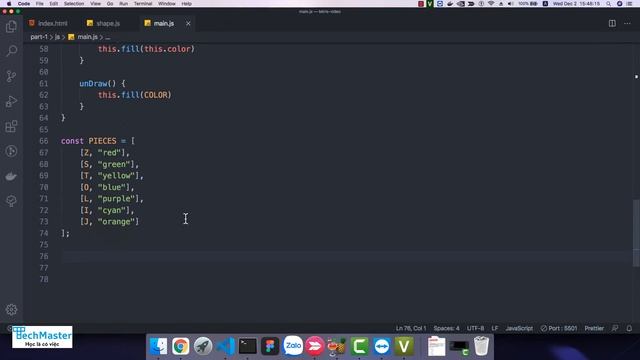The height and width of the screenshot is (360, 640).
Task: Open the Go menu
Action: tap(110, 4)
